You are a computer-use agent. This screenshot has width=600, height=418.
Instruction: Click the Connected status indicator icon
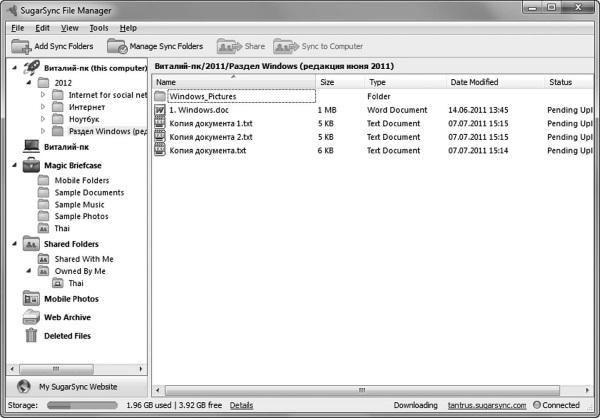coord(536,405)
